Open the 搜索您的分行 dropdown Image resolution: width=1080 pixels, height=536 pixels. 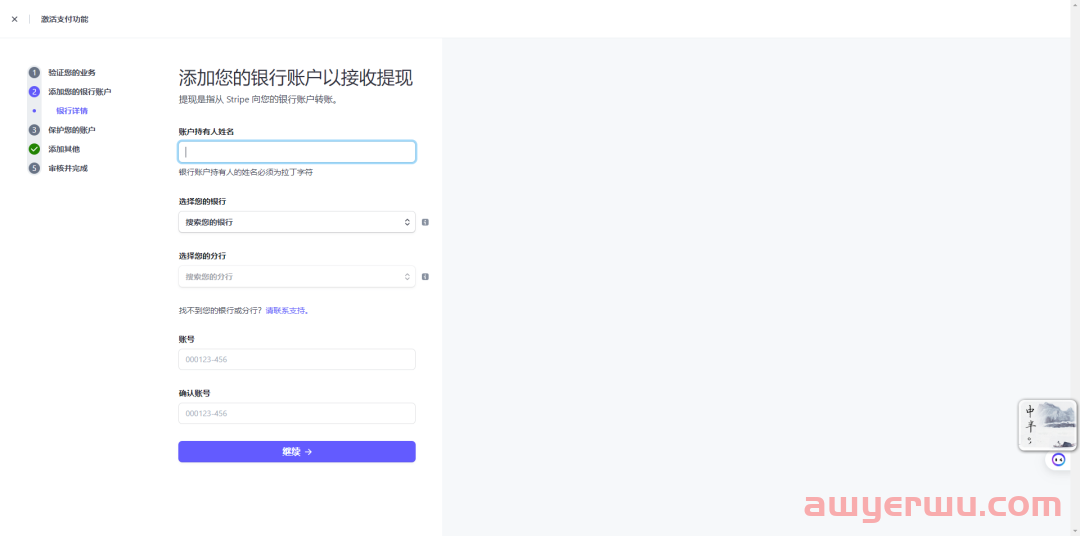click(297, 276)
